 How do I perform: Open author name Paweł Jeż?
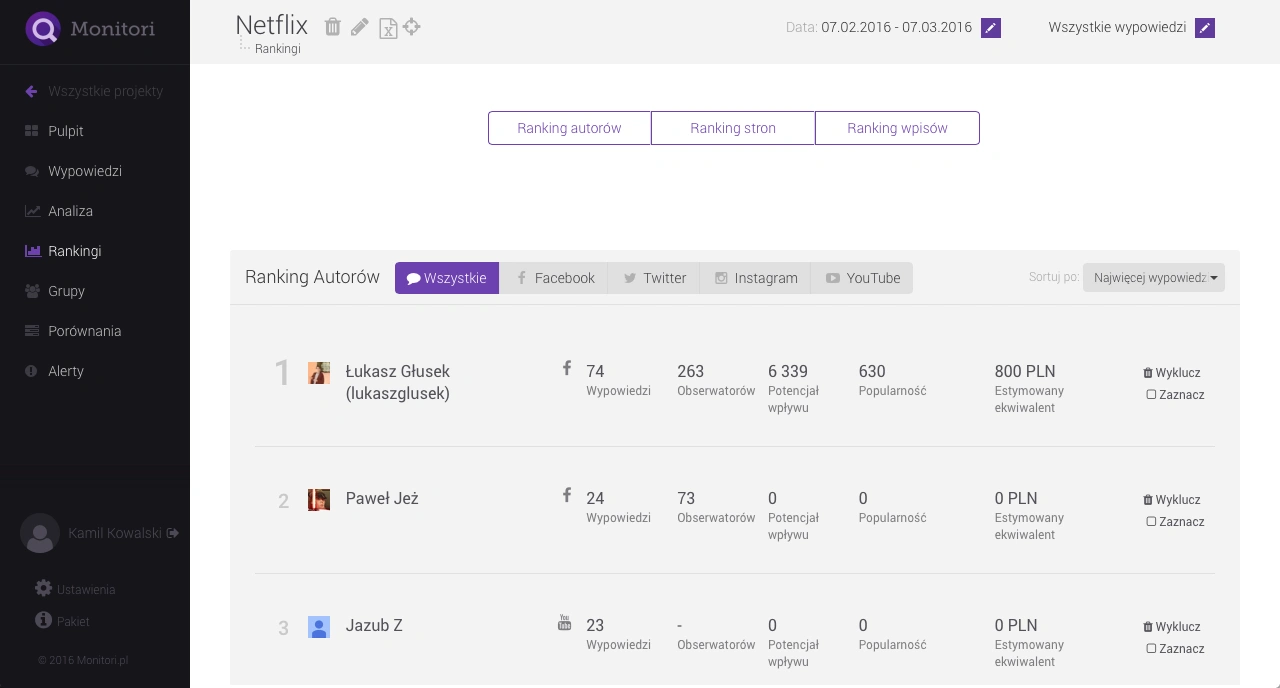click(382, 499)
